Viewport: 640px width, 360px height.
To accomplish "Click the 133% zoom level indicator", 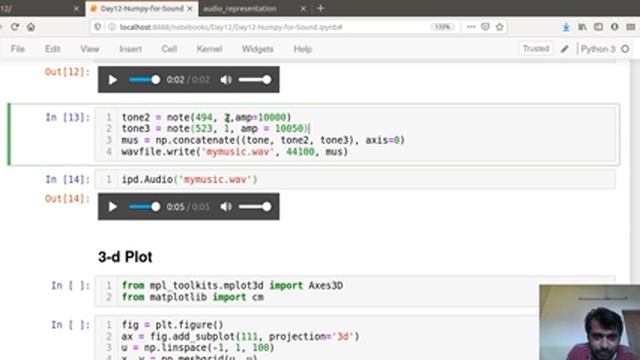I will tap(442, 27).
